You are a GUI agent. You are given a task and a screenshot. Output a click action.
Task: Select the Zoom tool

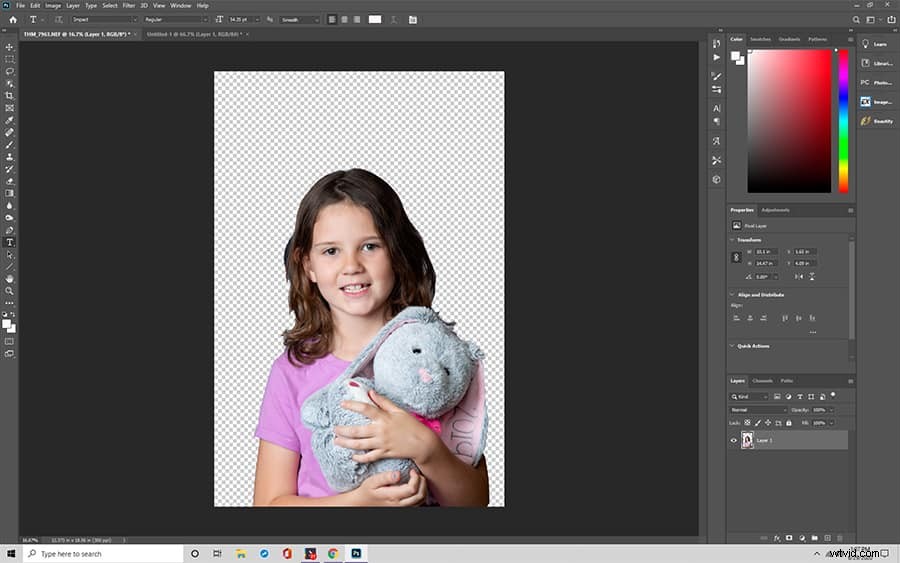(x=9, y=291)
